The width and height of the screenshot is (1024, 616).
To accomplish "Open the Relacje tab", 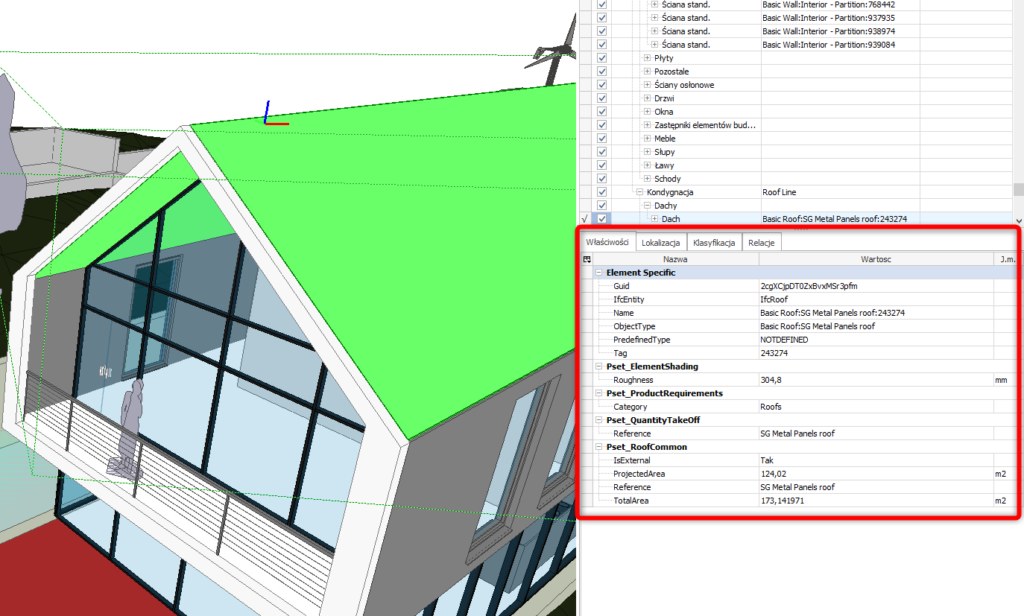I will tap(762, 243).
